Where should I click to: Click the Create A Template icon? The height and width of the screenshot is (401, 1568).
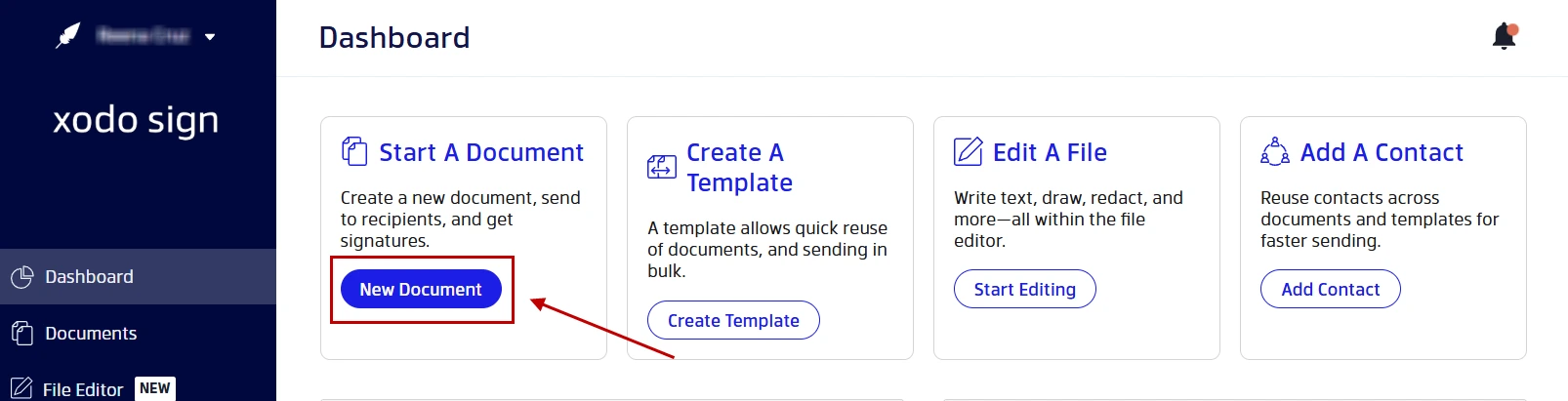click(x=661, y=167)
